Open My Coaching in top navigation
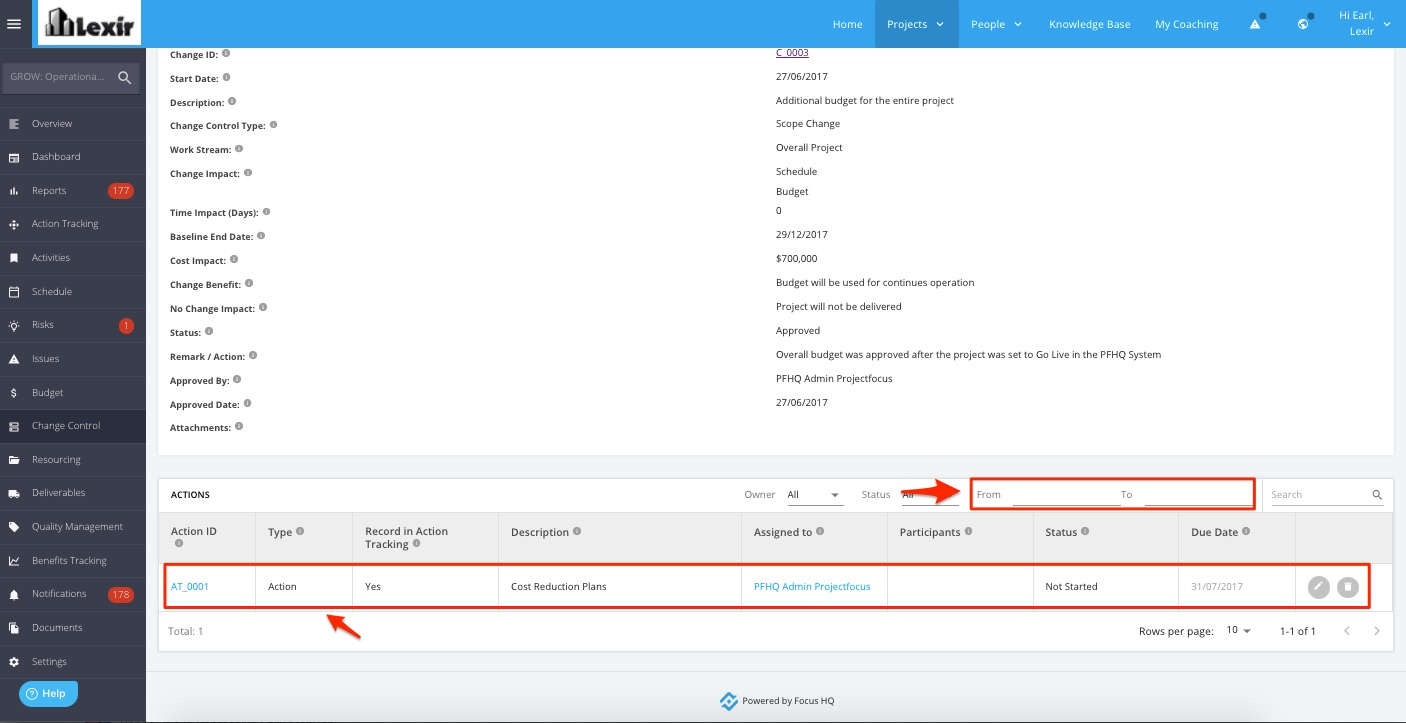The image size is (1406, 723). 1186,24
